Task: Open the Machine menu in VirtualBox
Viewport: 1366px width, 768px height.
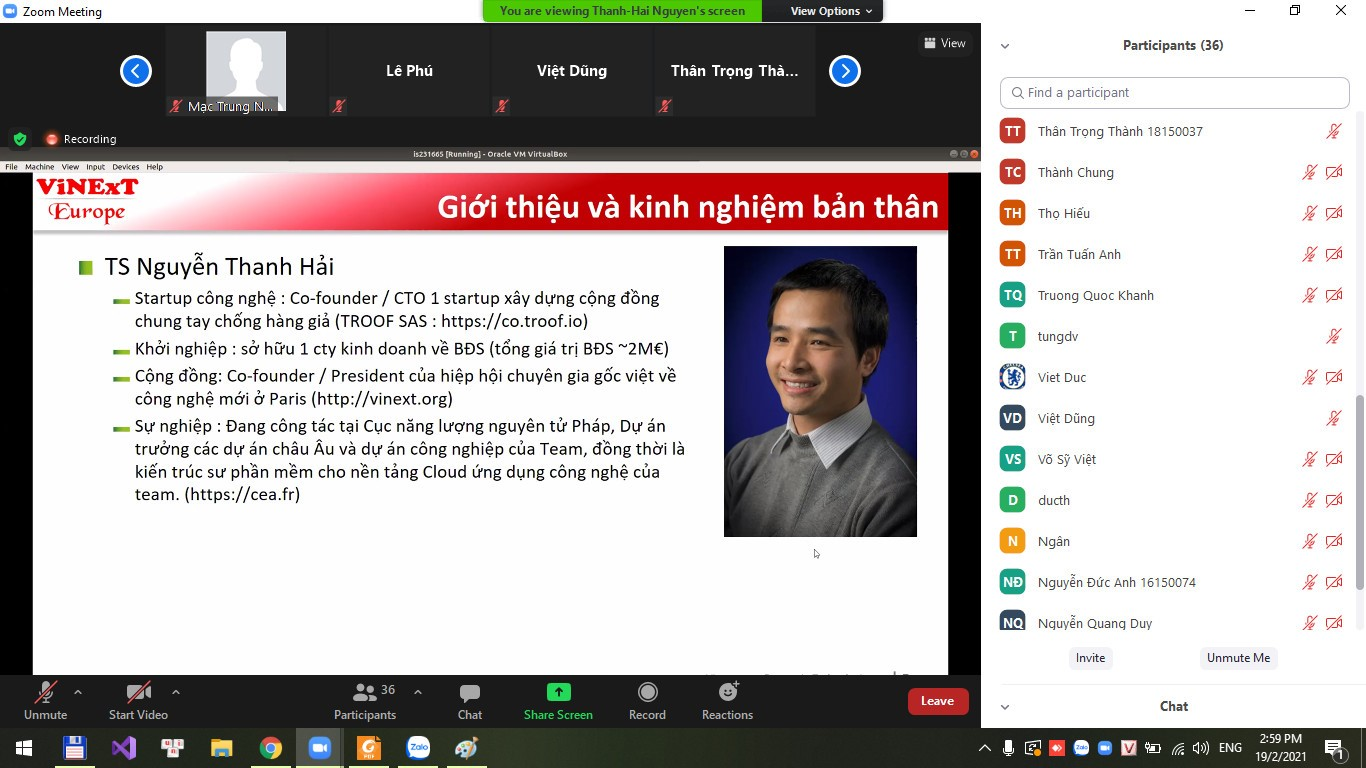Action: coord(40,167)
